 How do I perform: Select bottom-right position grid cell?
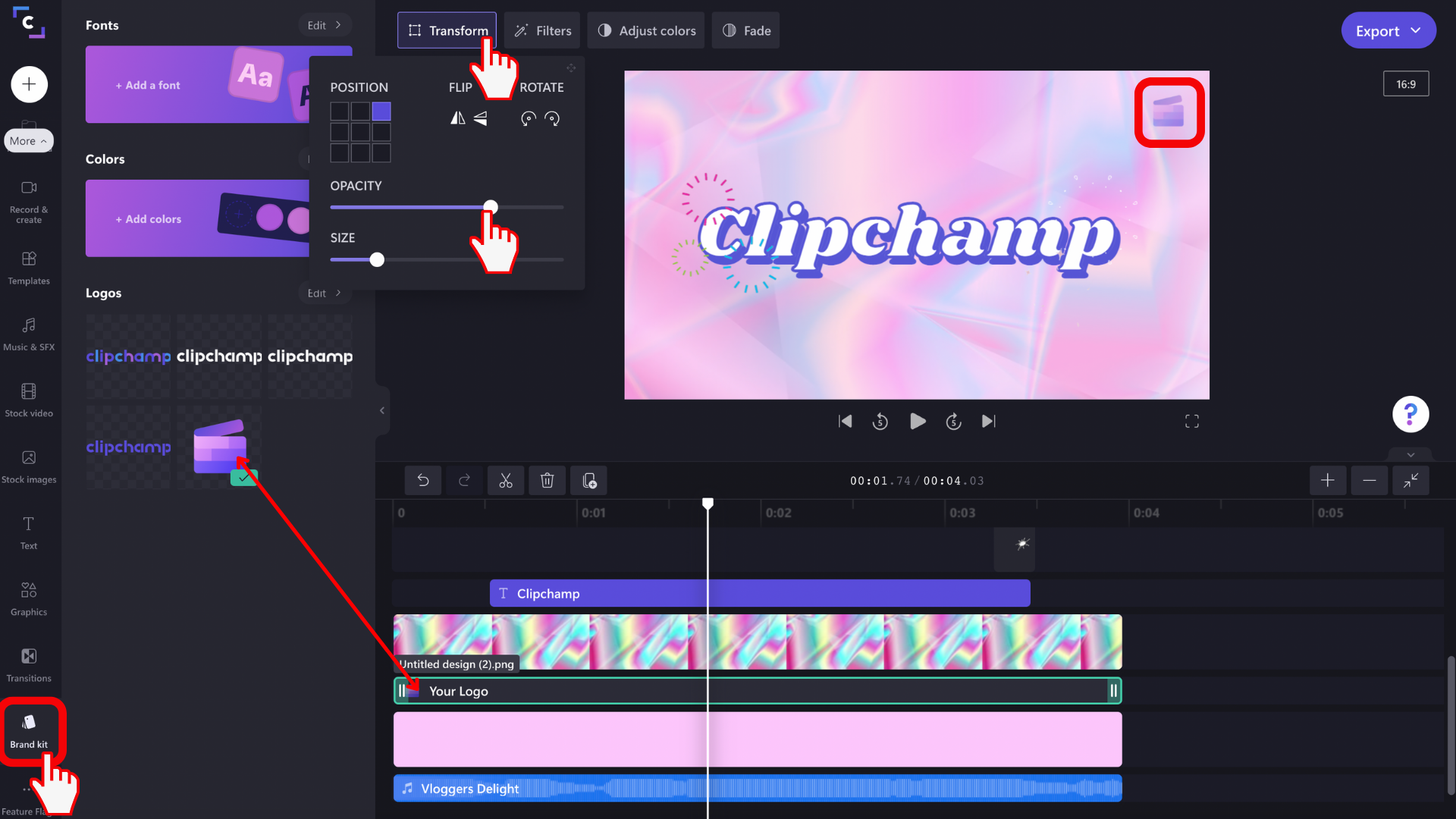point(381,152)
